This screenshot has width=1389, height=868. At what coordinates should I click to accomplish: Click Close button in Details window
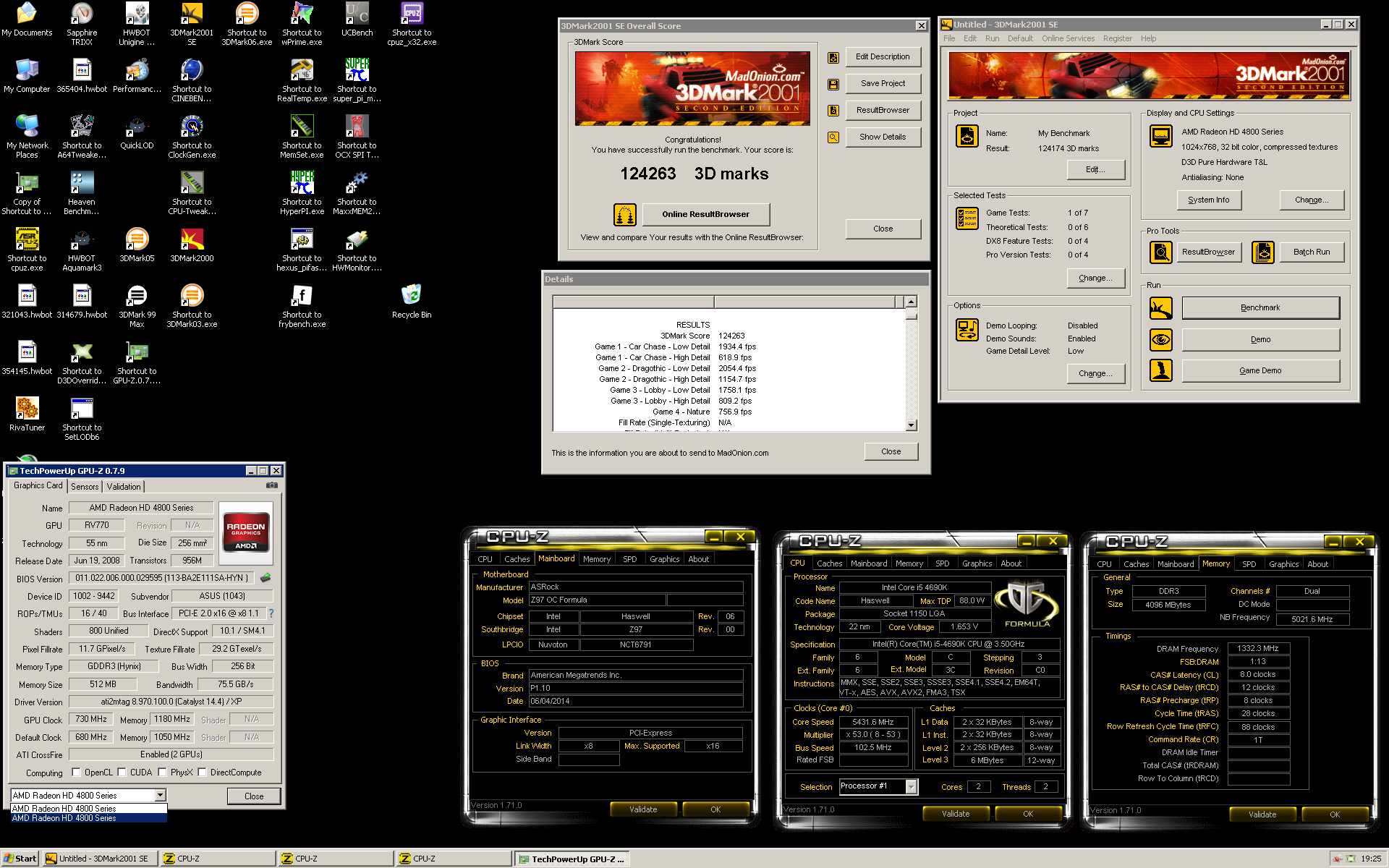[x=891, y=451]
